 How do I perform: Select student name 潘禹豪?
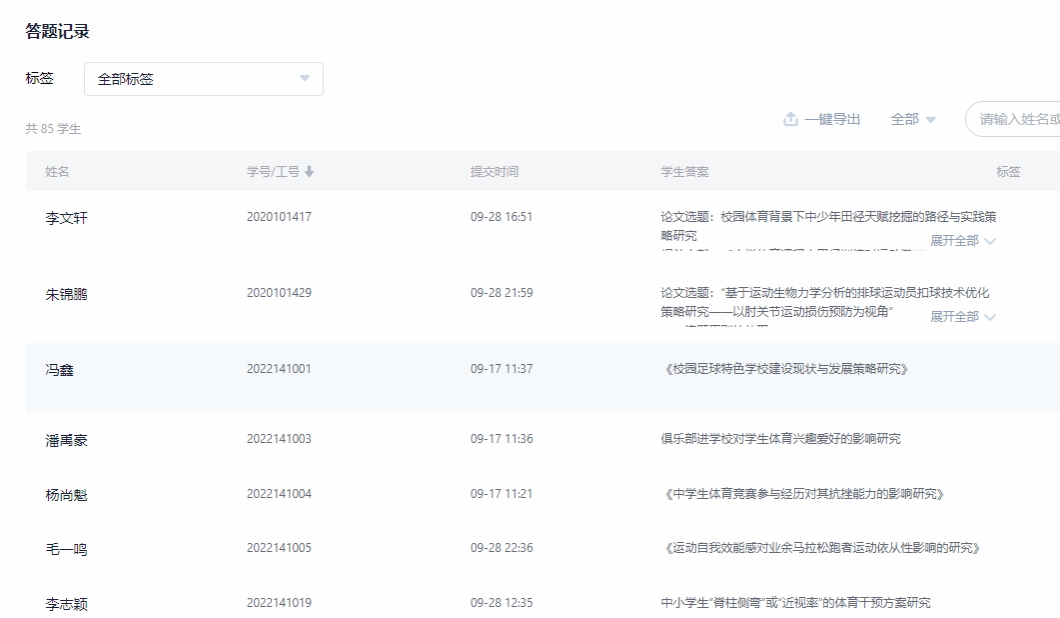tap(66, 440)
